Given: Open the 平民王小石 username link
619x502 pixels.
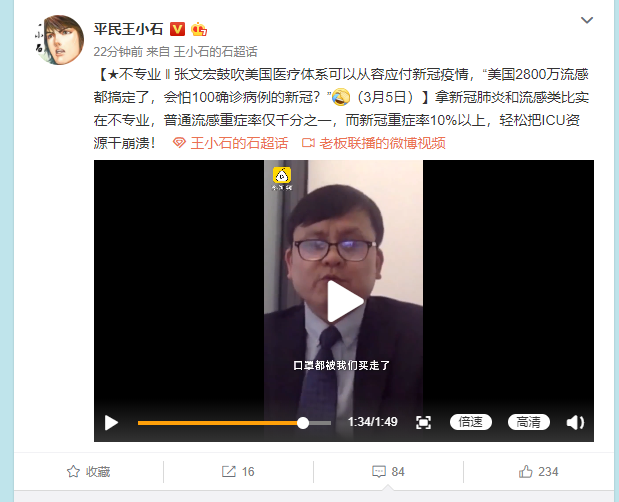Looking at the screenshot, I should [x=128, y=29].
